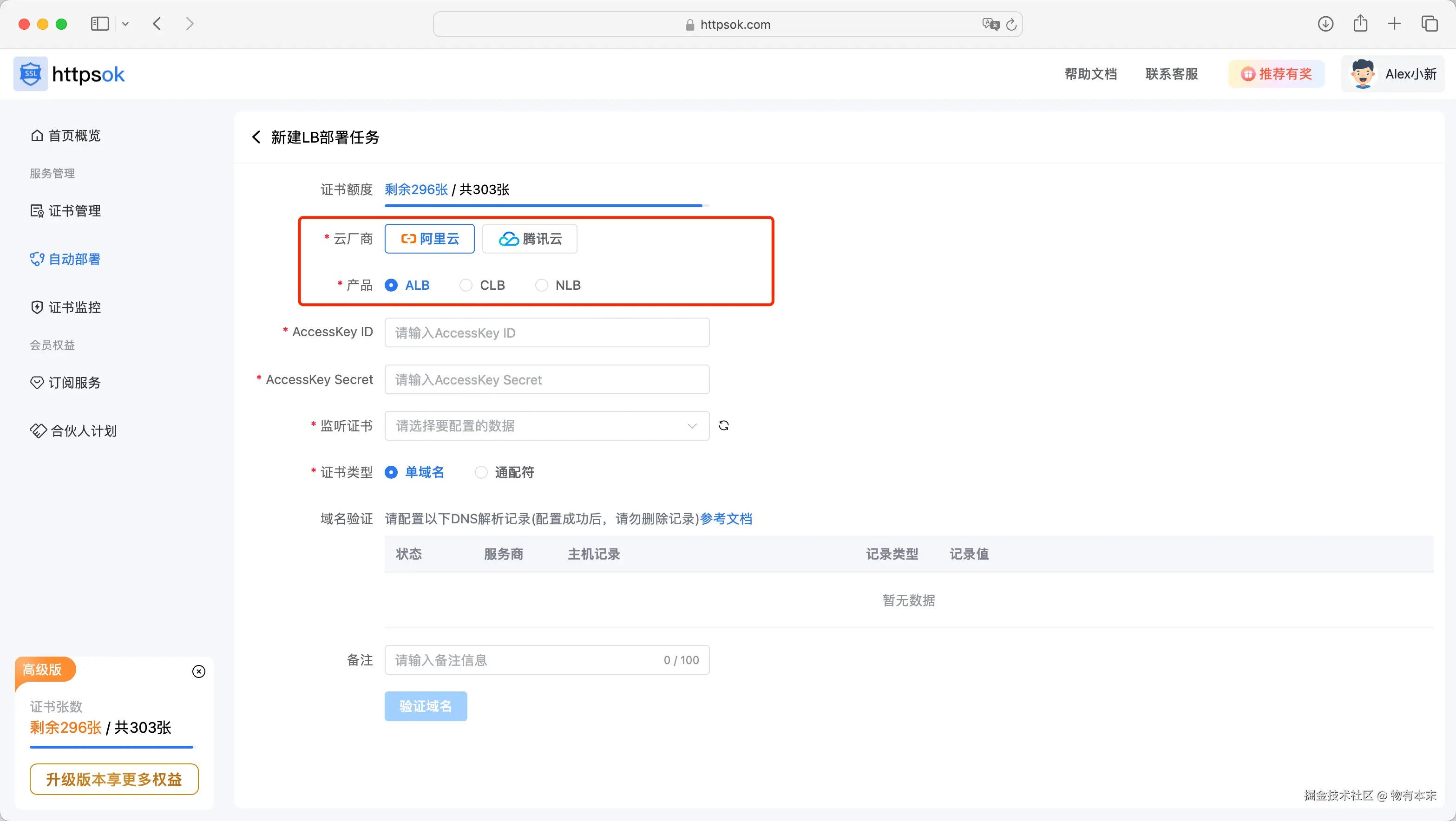The width and height of the screenshot is (1456, 821).
Task: Open the Safari downloads icon
Action: [x=1325, y=24]
